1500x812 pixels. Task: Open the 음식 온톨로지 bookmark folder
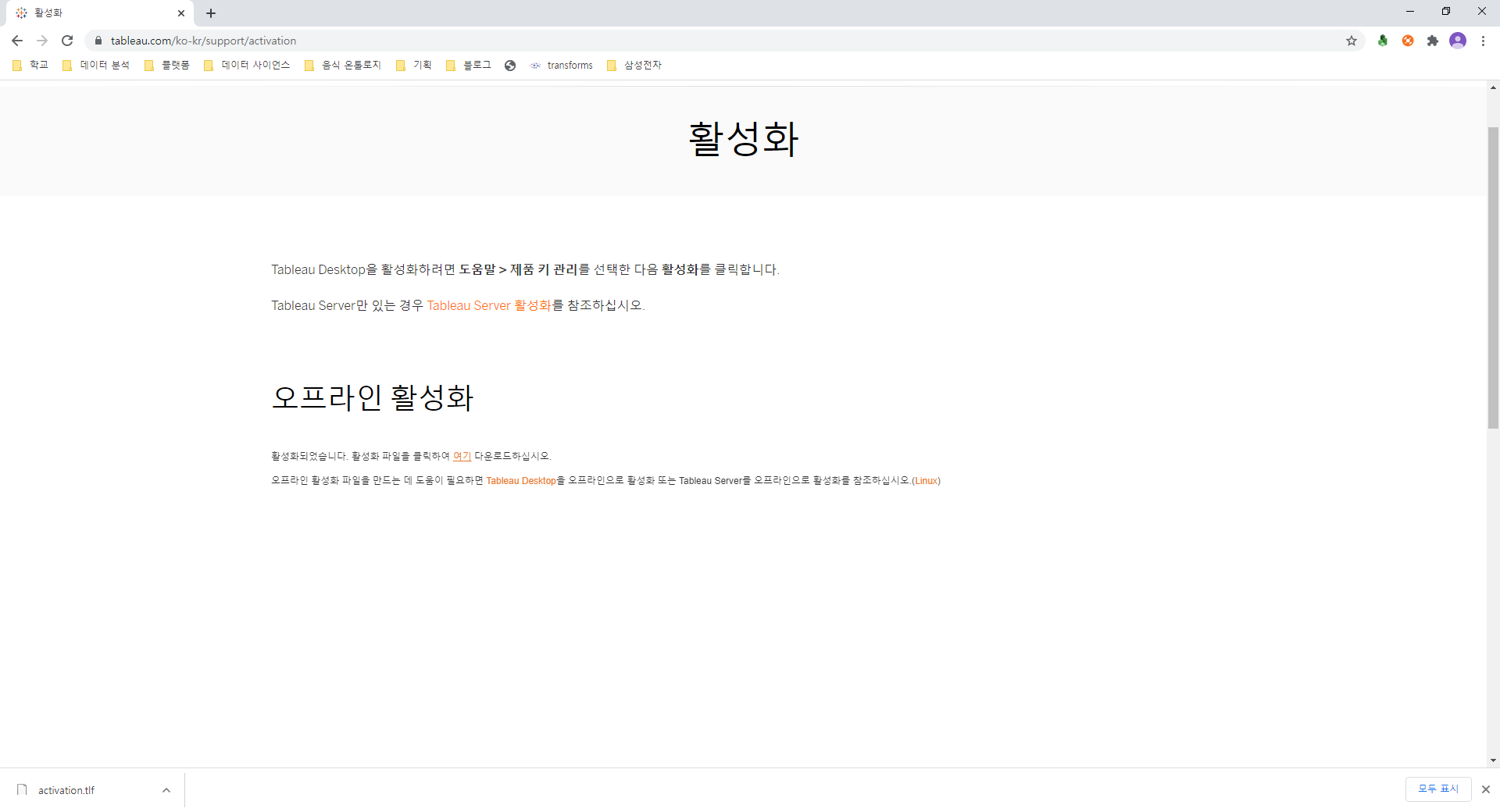[343, 66]
